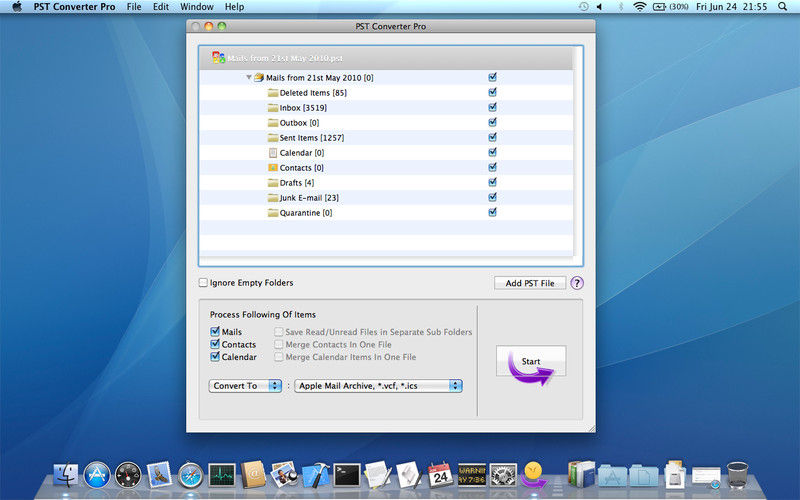Uncheck the Quarantine [0] checkbox

[492, 212]
